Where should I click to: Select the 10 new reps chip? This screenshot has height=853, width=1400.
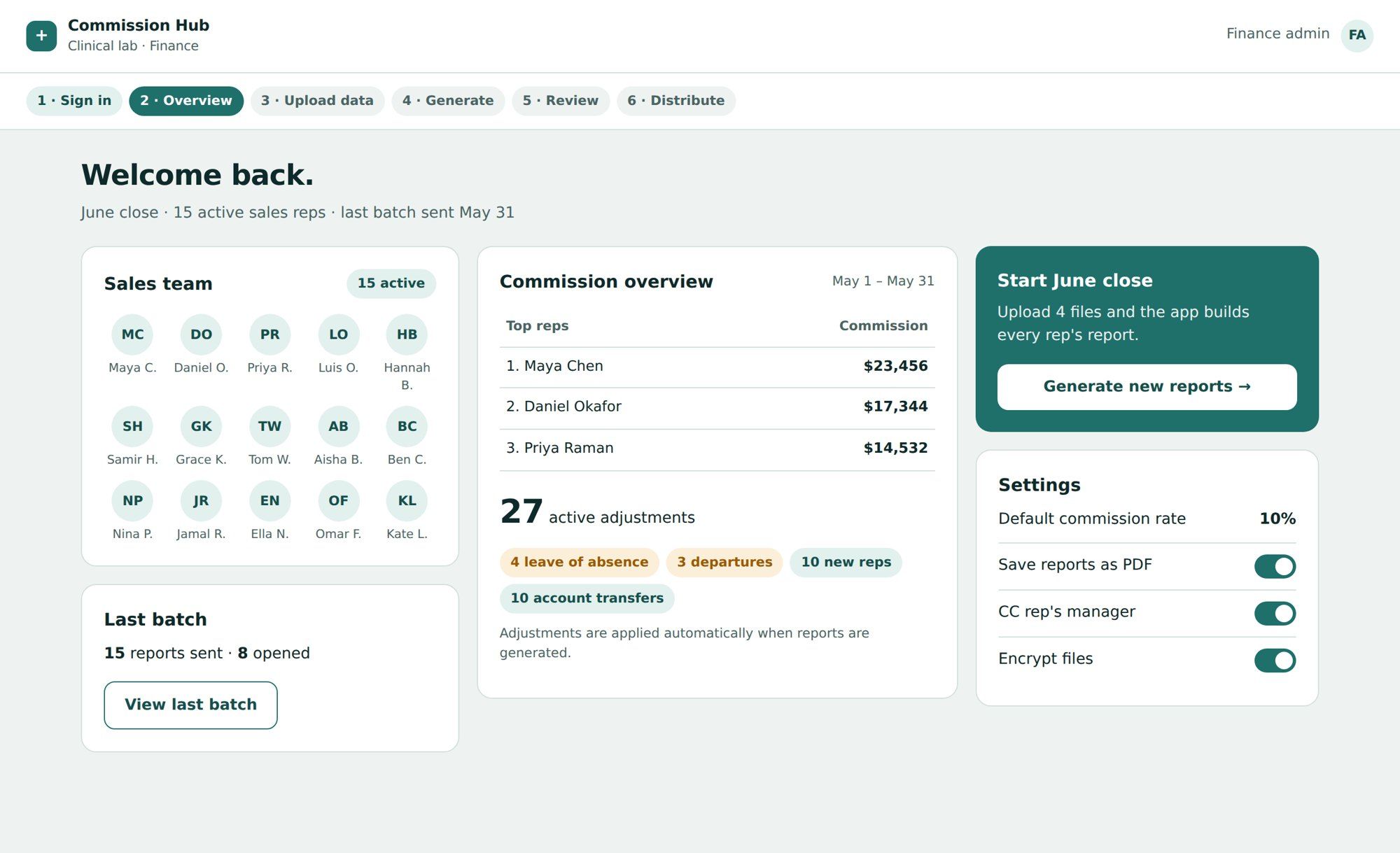(846, 562)
